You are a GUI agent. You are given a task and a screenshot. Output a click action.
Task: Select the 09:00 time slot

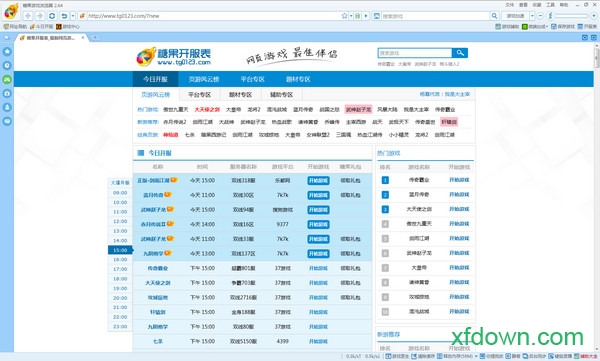120,193
